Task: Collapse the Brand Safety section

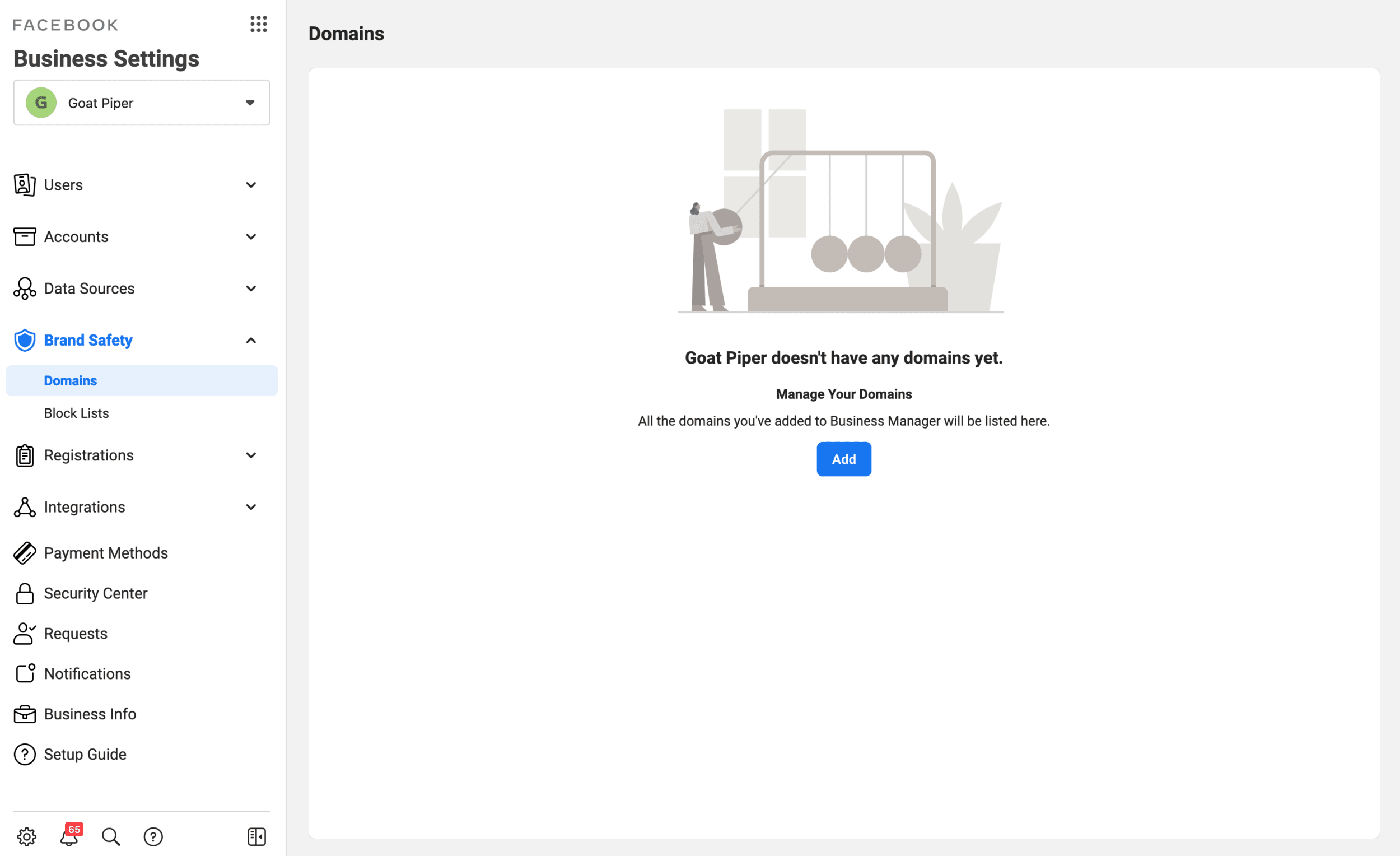Action: point(250,340)
